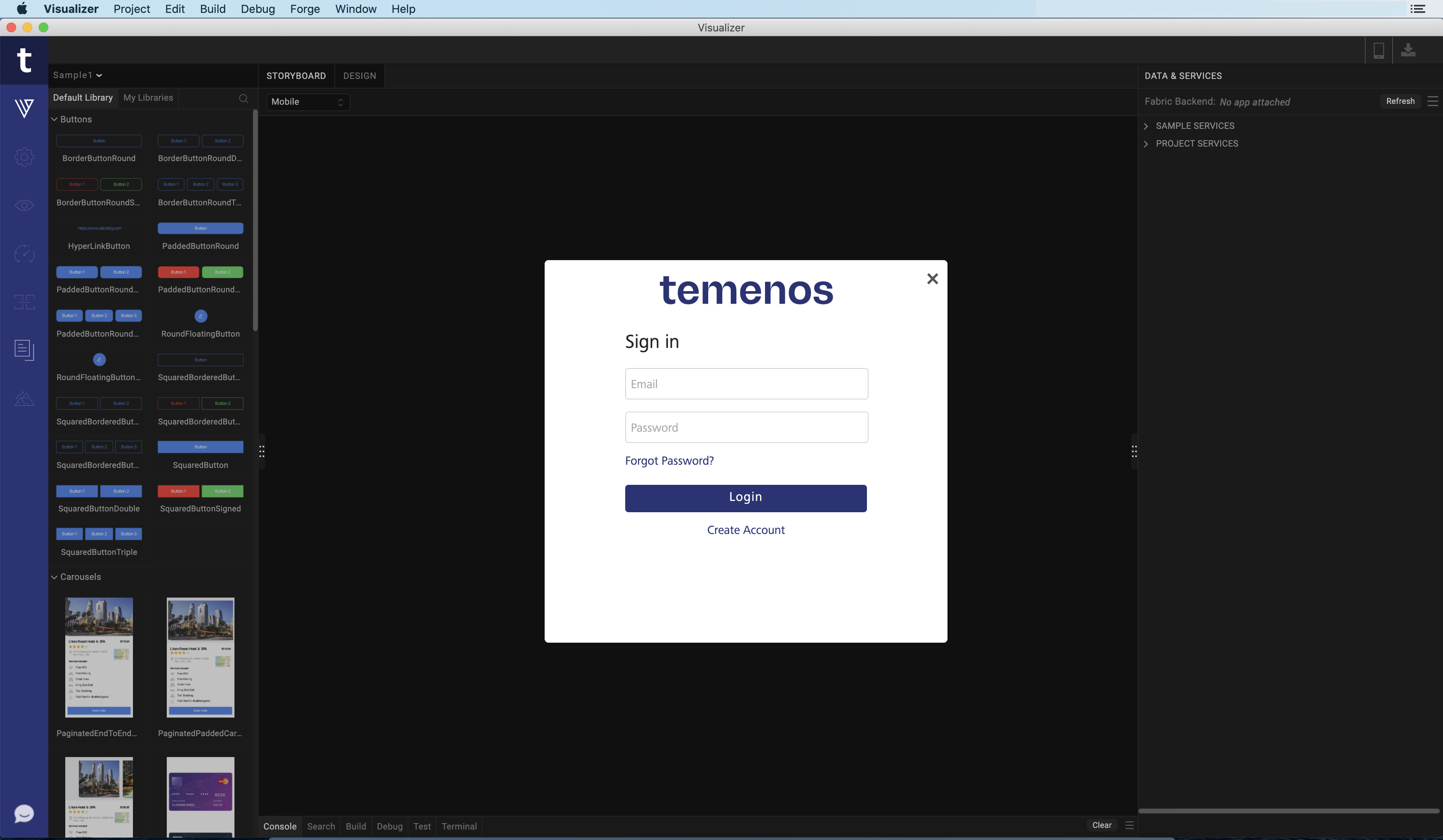Open macOS notification list icon
This screenshot has height=840, width=1443.
click(x=1418, y=8)
